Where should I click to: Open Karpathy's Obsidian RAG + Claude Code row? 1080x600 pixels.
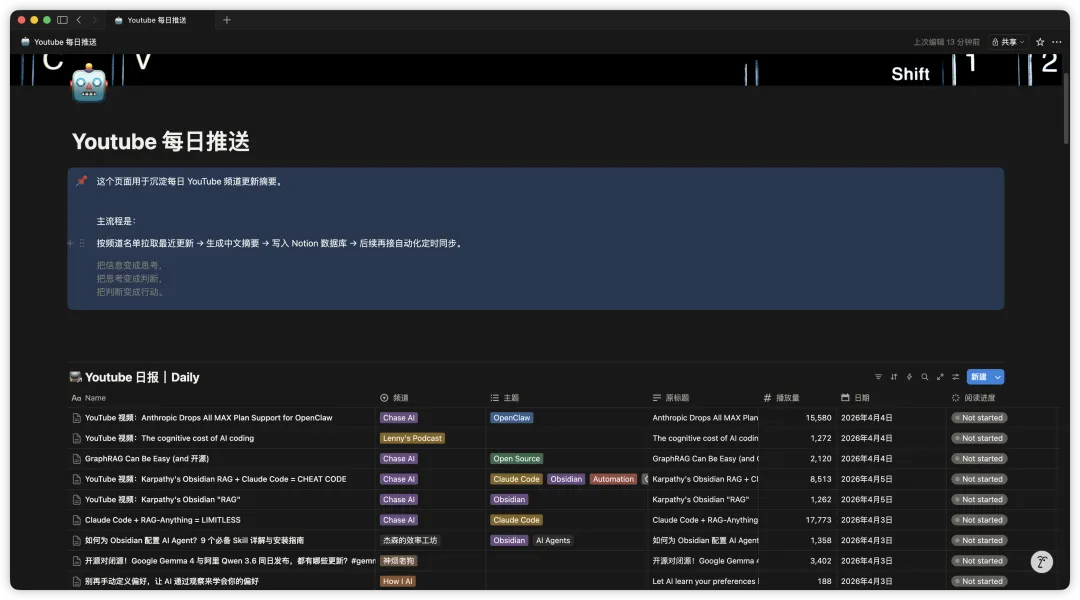pyautogui.click(x=216, y=479)
